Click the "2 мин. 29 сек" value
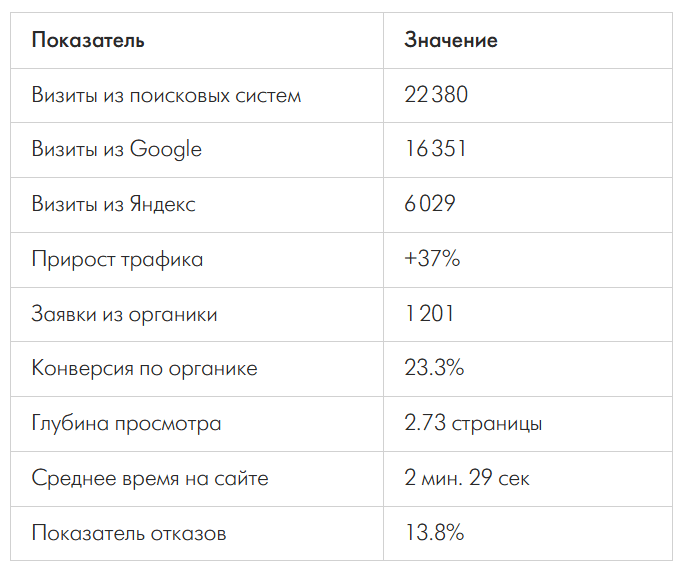 point(467,479)
